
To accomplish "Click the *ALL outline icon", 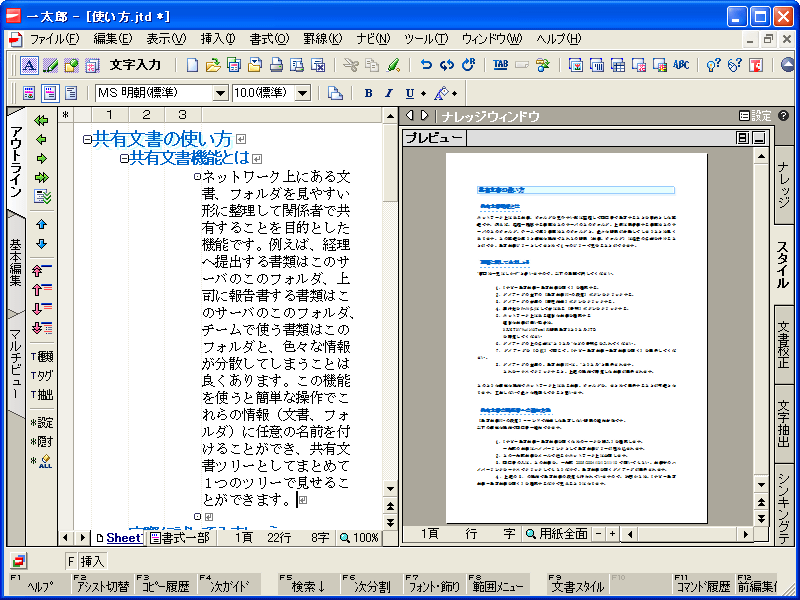I will (42, 461).
